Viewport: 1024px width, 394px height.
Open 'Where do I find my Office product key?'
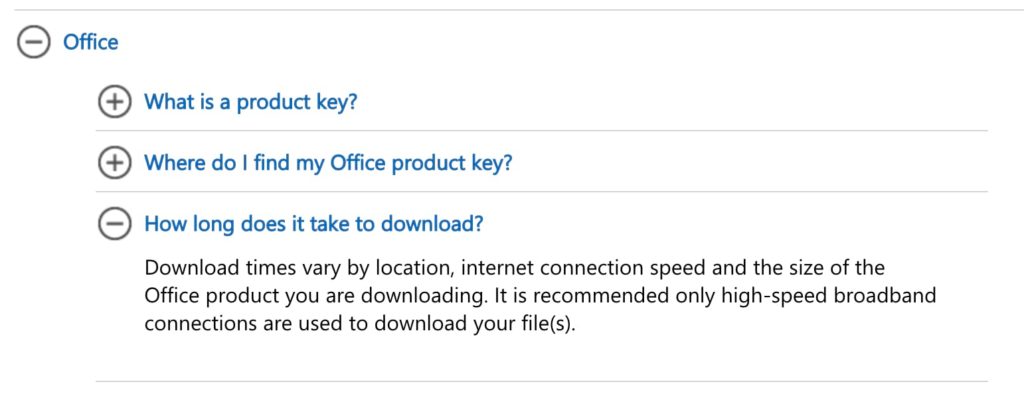[x=328, y=163]
